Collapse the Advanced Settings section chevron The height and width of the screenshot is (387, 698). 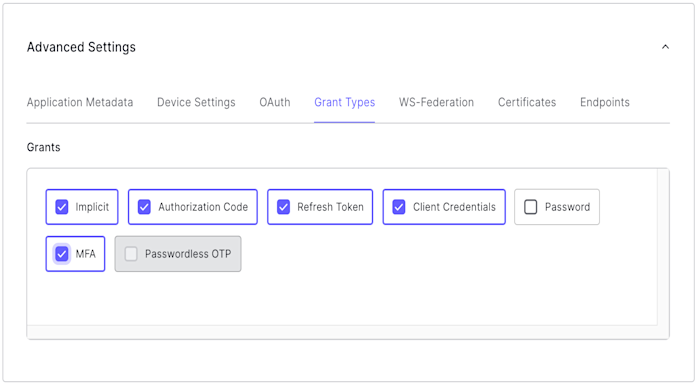click(665, 47)
